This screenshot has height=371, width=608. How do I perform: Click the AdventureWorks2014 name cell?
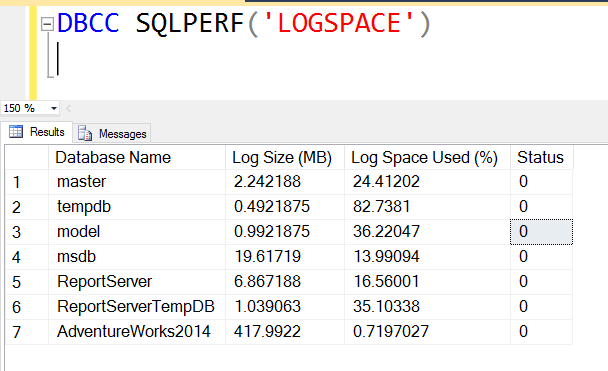[137, 332]
